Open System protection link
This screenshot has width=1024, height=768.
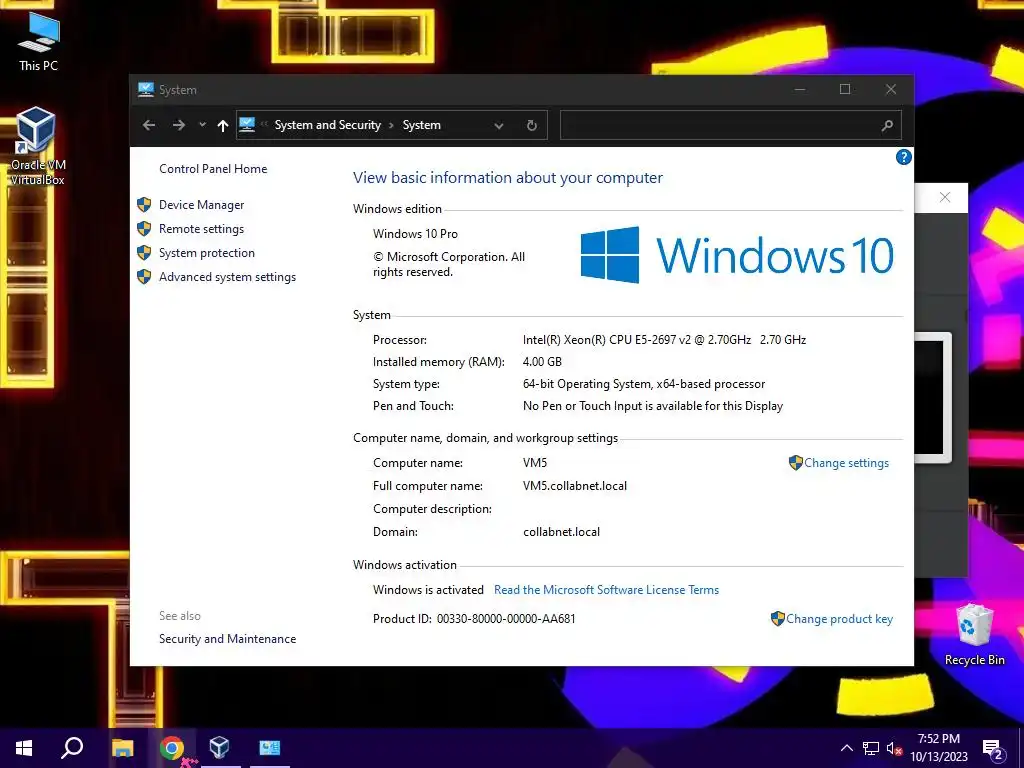206,253
